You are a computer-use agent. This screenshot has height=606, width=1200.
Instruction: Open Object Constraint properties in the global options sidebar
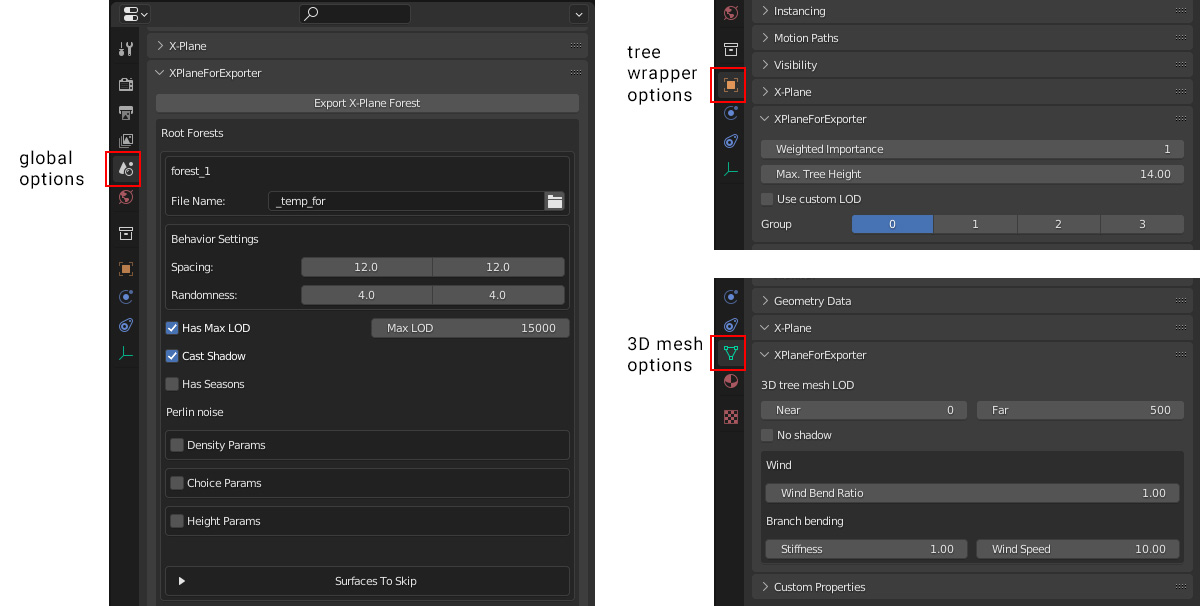click(x=126, y=325)
